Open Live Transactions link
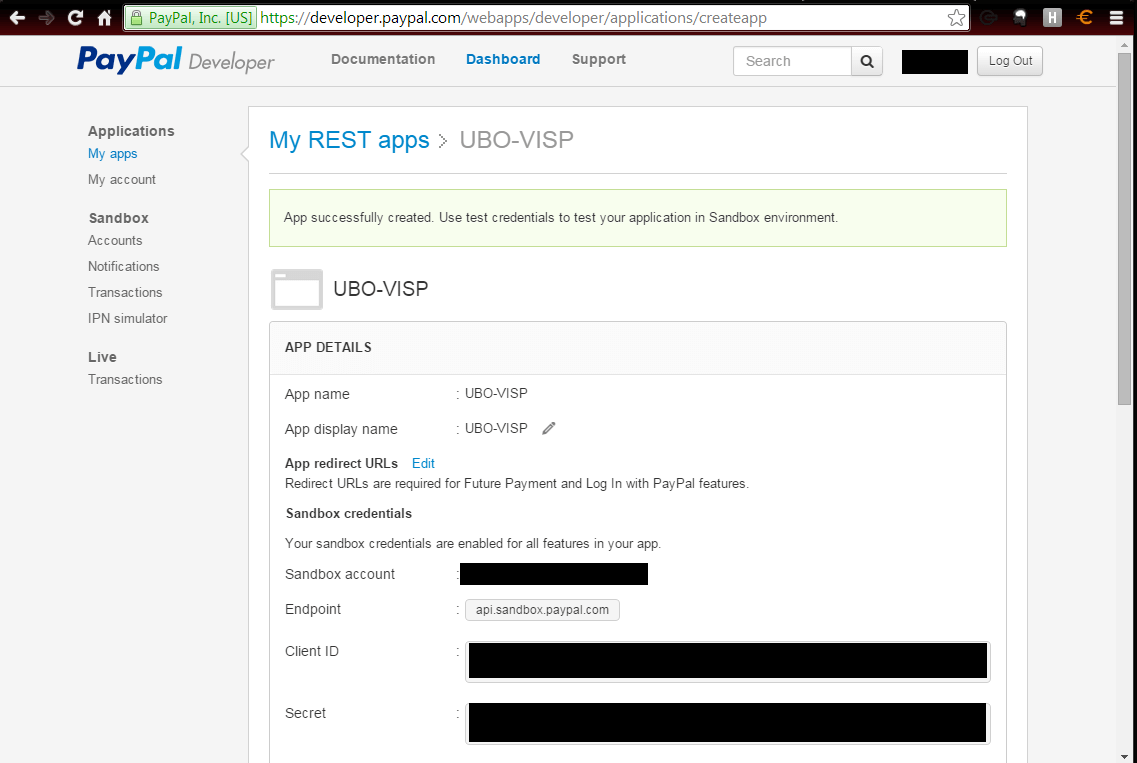The image size is (1137, 763). pos(125,379)
